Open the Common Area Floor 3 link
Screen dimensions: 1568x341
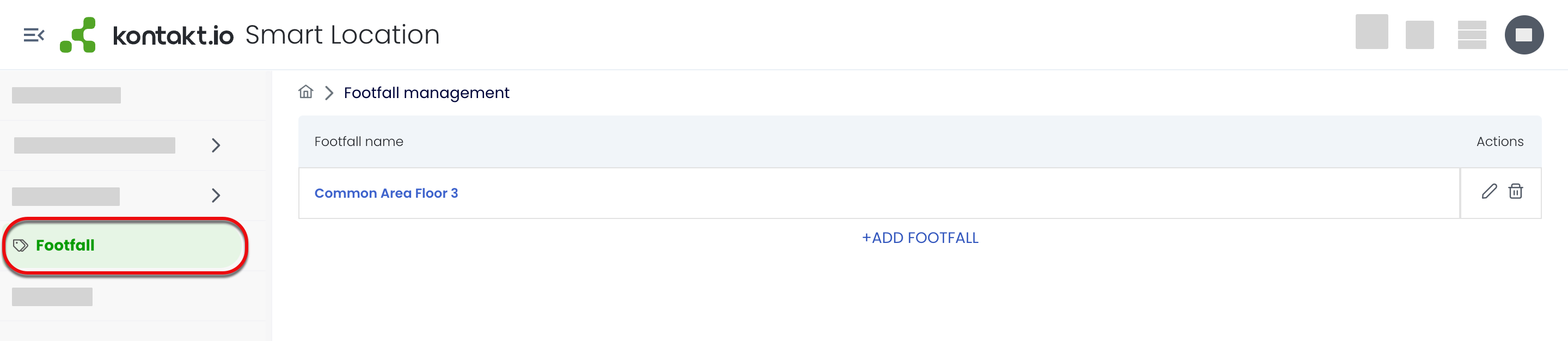click(386, 193)
